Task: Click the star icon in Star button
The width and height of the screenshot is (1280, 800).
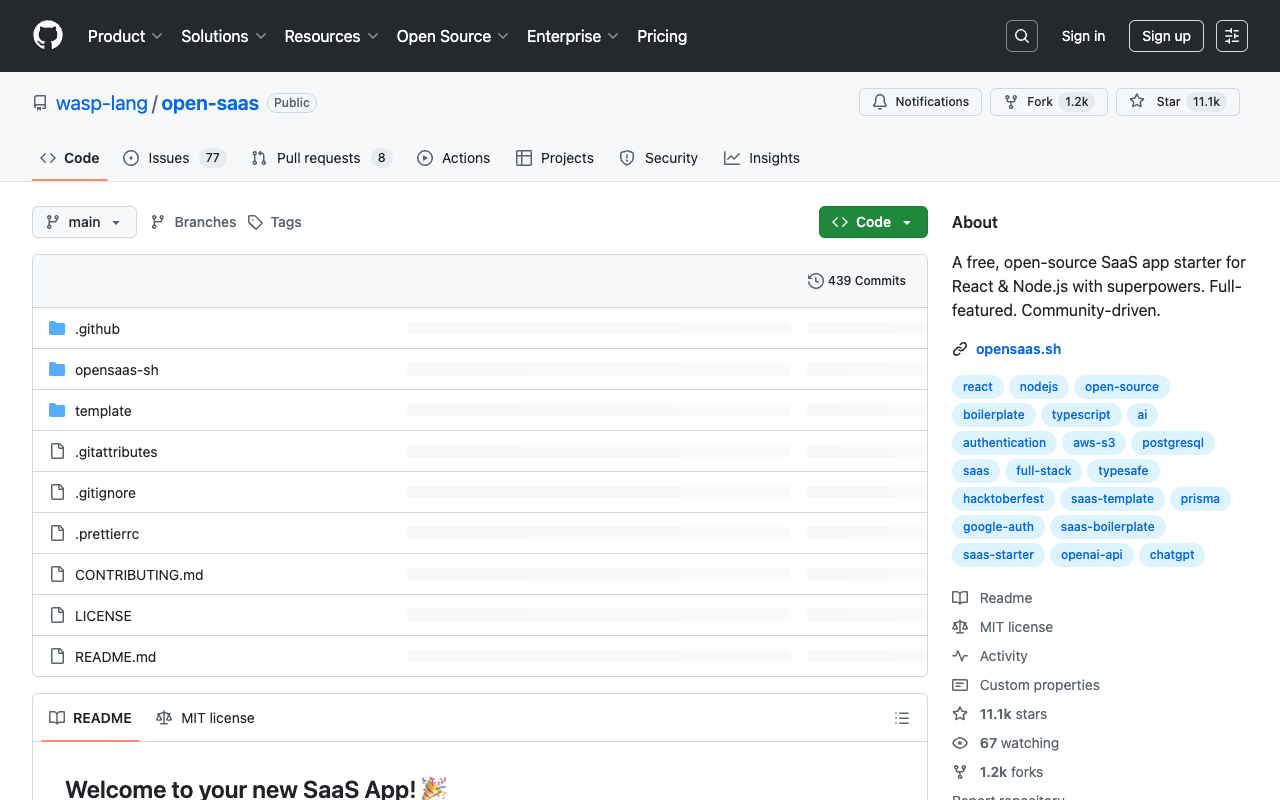Action: tap(1137, 102)
